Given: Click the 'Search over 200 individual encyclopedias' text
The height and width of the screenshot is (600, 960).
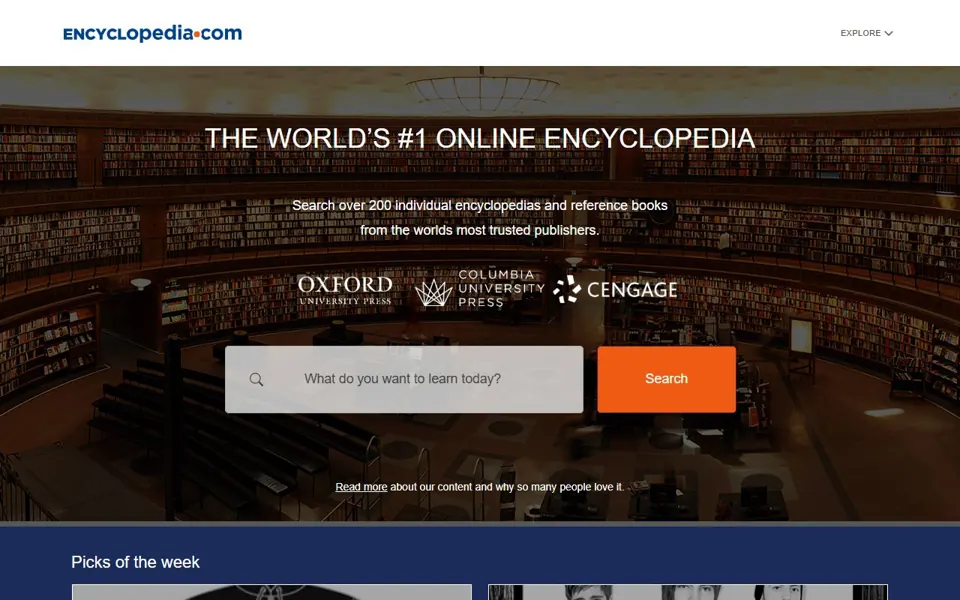Looking at the screenshot, I should 479,206.
